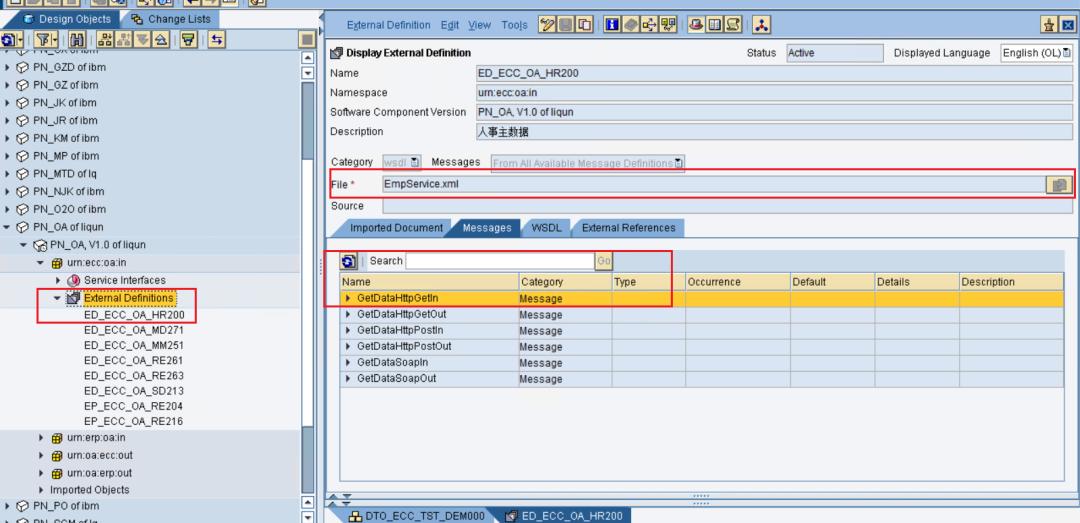Click the blue synchronize arrows icon in the navigation toolbar
Screen dimensions: 1080x523
[216, 39]
